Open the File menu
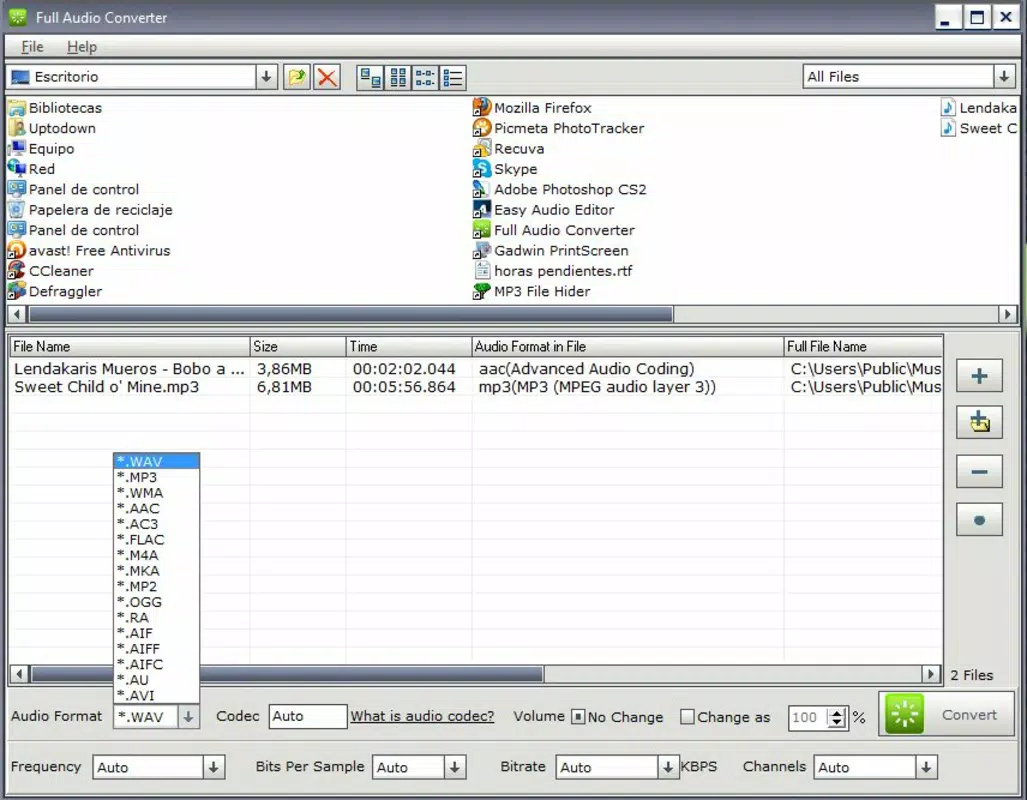1027x800 pixels. point(32,47)
